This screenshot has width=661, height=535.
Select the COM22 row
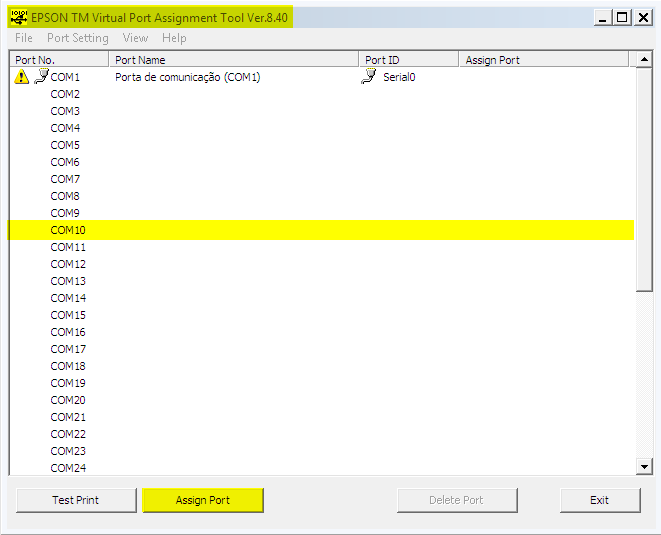coord(322,434)
